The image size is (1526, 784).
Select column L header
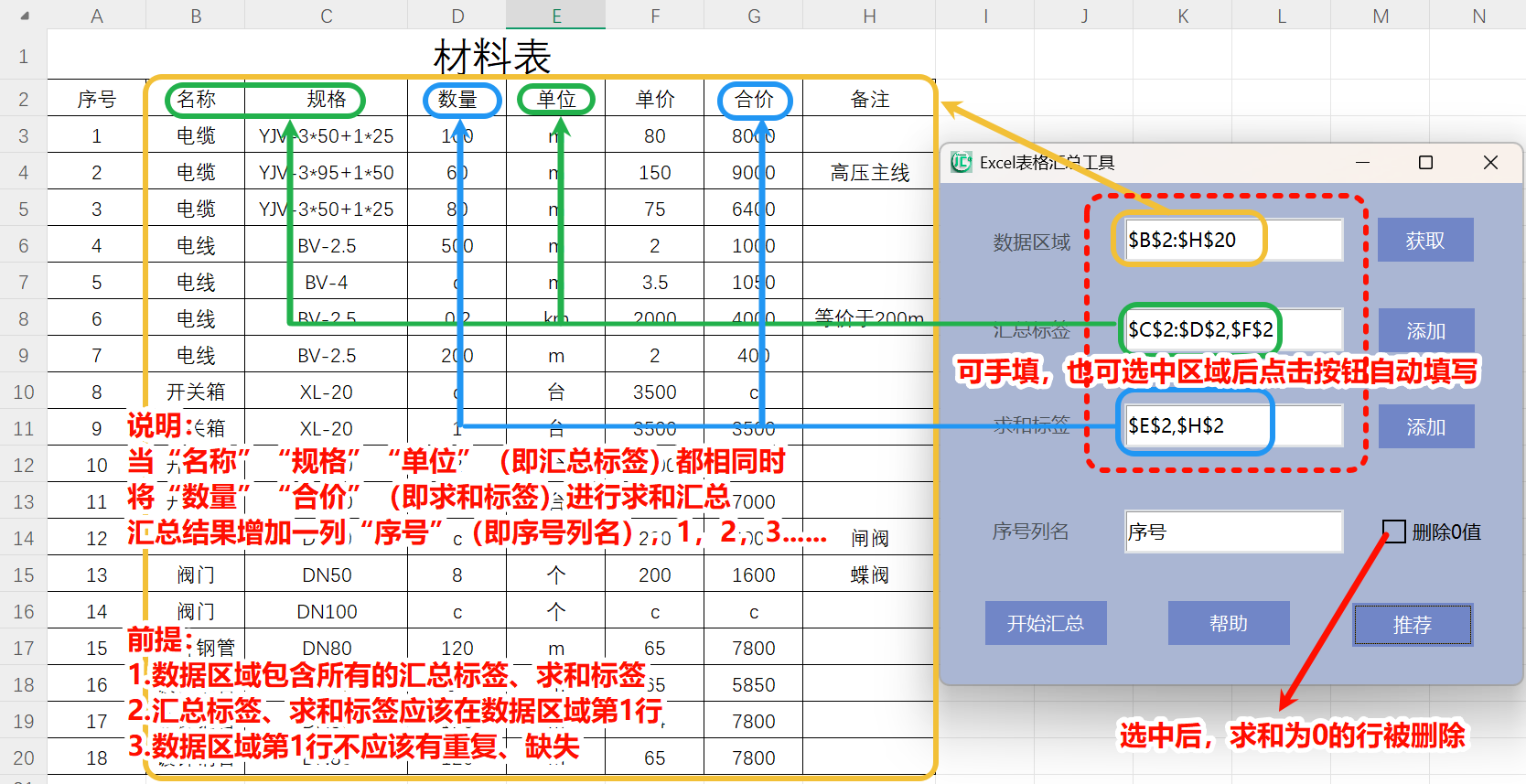tap(1282, 16)
